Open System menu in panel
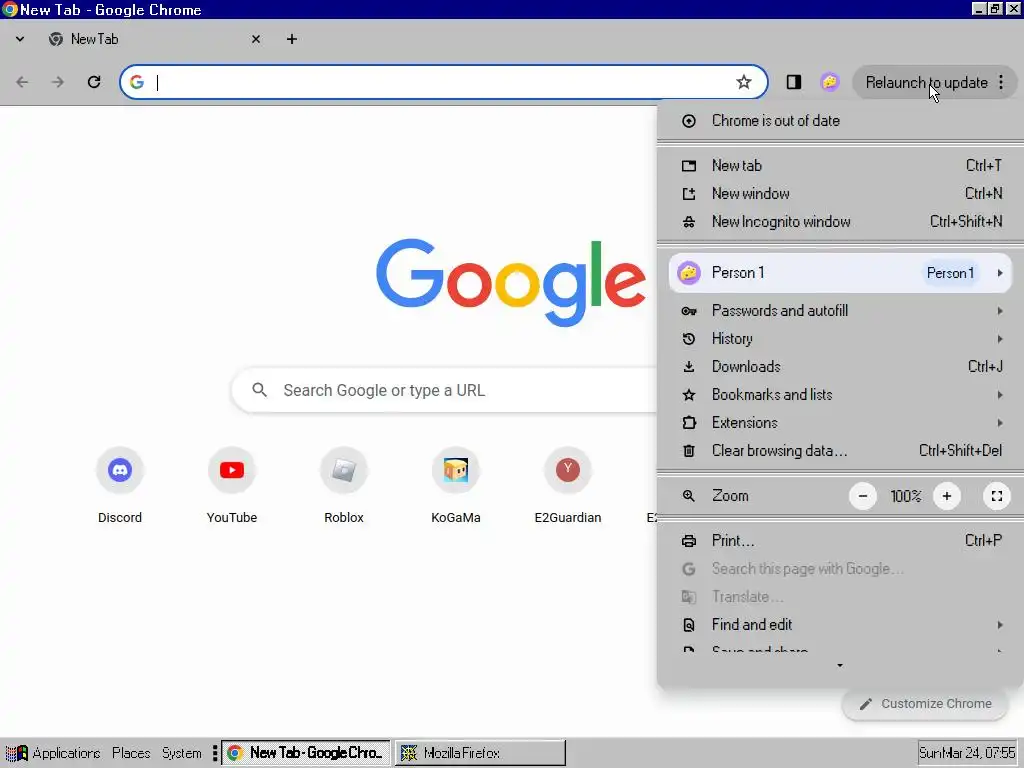This screenshot has height=768, width=1024. 182,753
